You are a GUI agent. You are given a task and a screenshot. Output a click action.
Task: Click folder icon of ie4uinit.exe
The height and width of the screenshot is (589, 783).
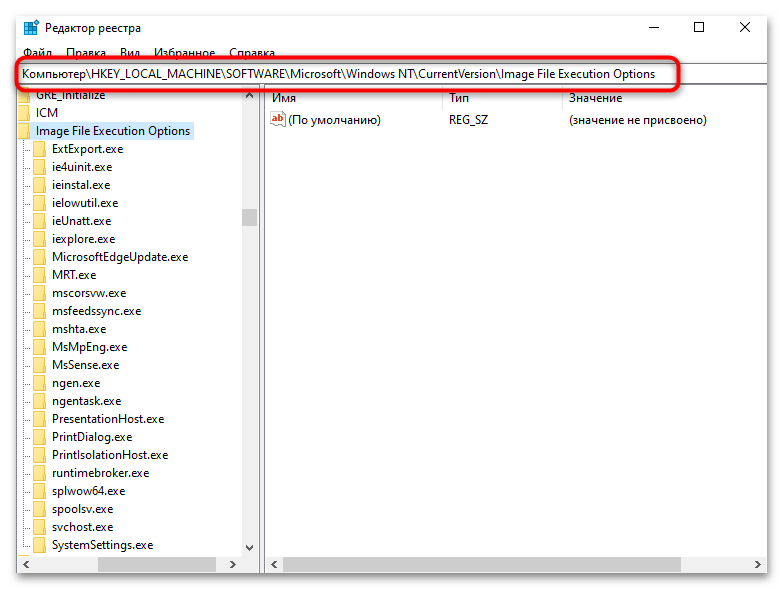click(x=39, y=167)
